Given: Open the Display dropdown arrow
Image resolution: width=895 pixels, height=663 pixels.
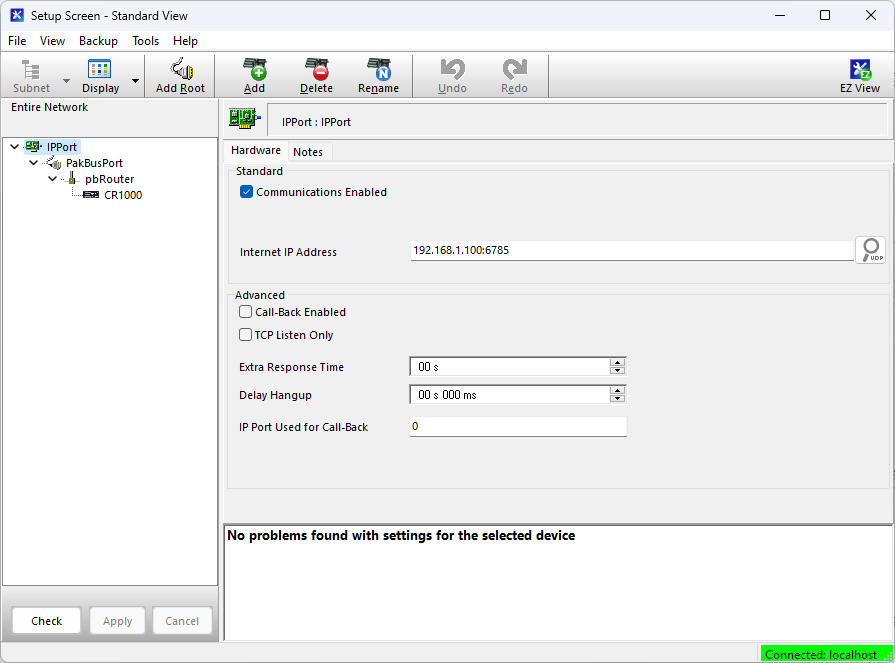Looking at the screenshot, I should [x=136, y=81].
